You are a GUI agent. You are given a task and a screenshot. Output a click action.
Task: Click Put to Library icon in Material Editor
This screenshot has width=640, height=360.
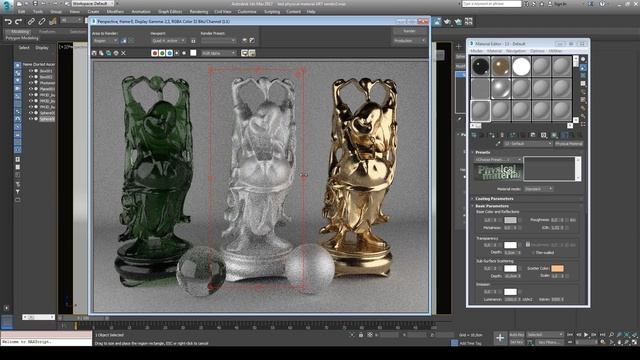533,135
